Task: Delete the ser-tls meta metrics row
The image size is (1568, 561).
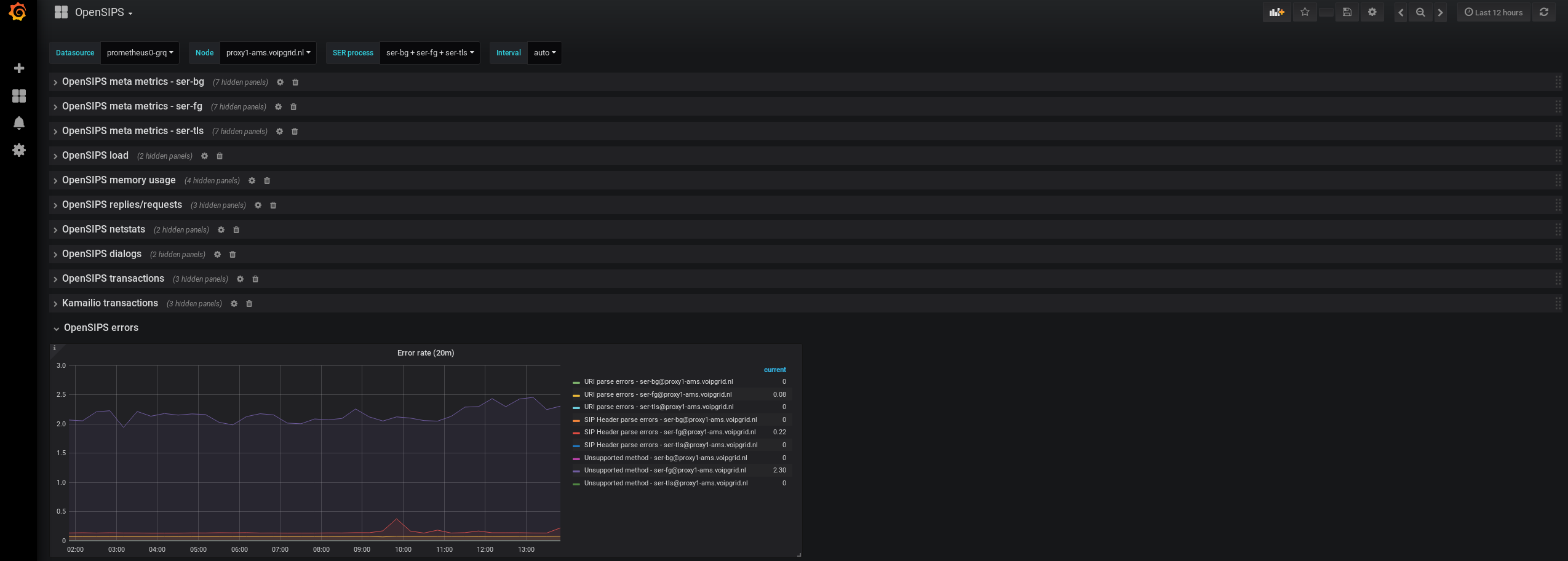Action: tap(295, 132)
